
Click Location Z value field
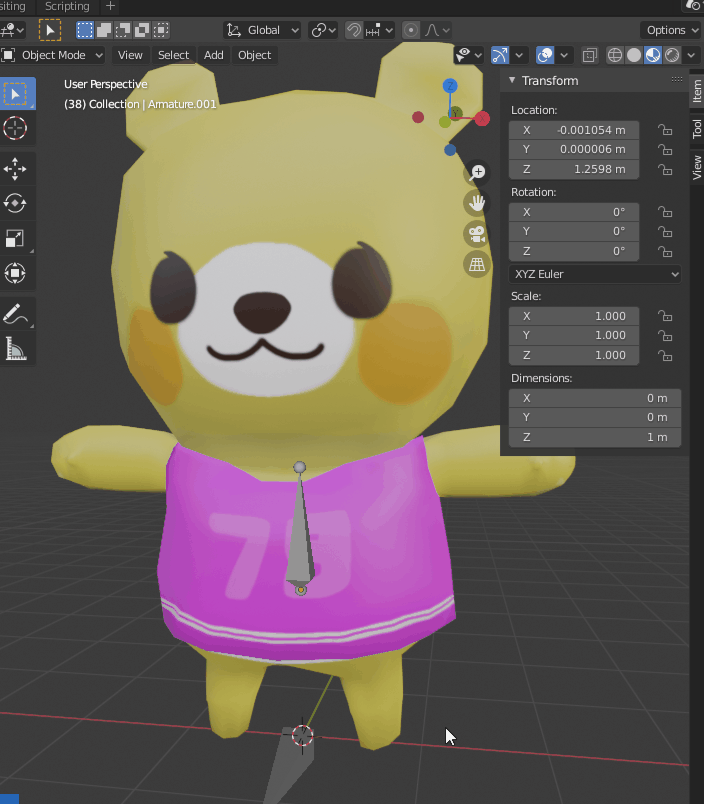point(574,169)
